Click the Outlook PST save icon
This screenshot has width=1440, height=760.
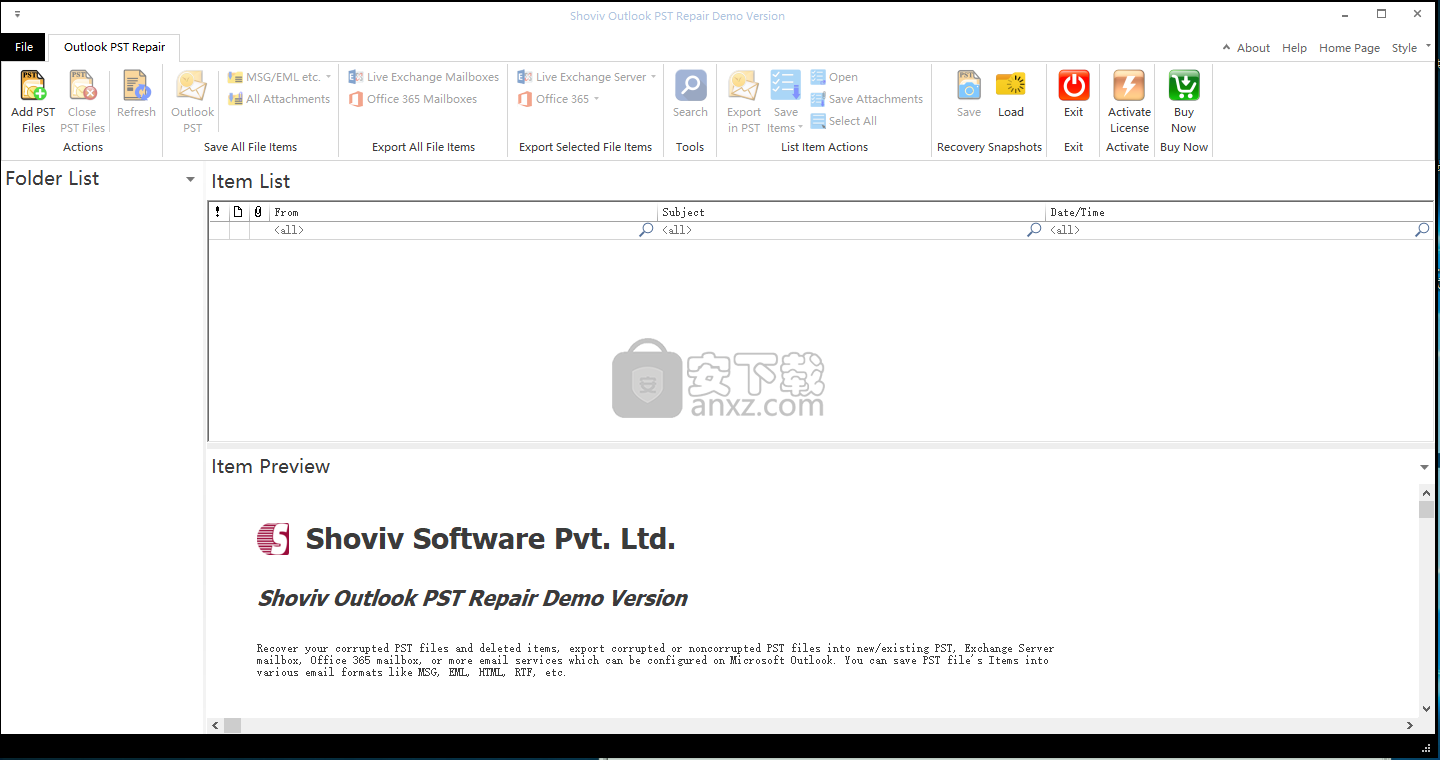coord(192,86)
